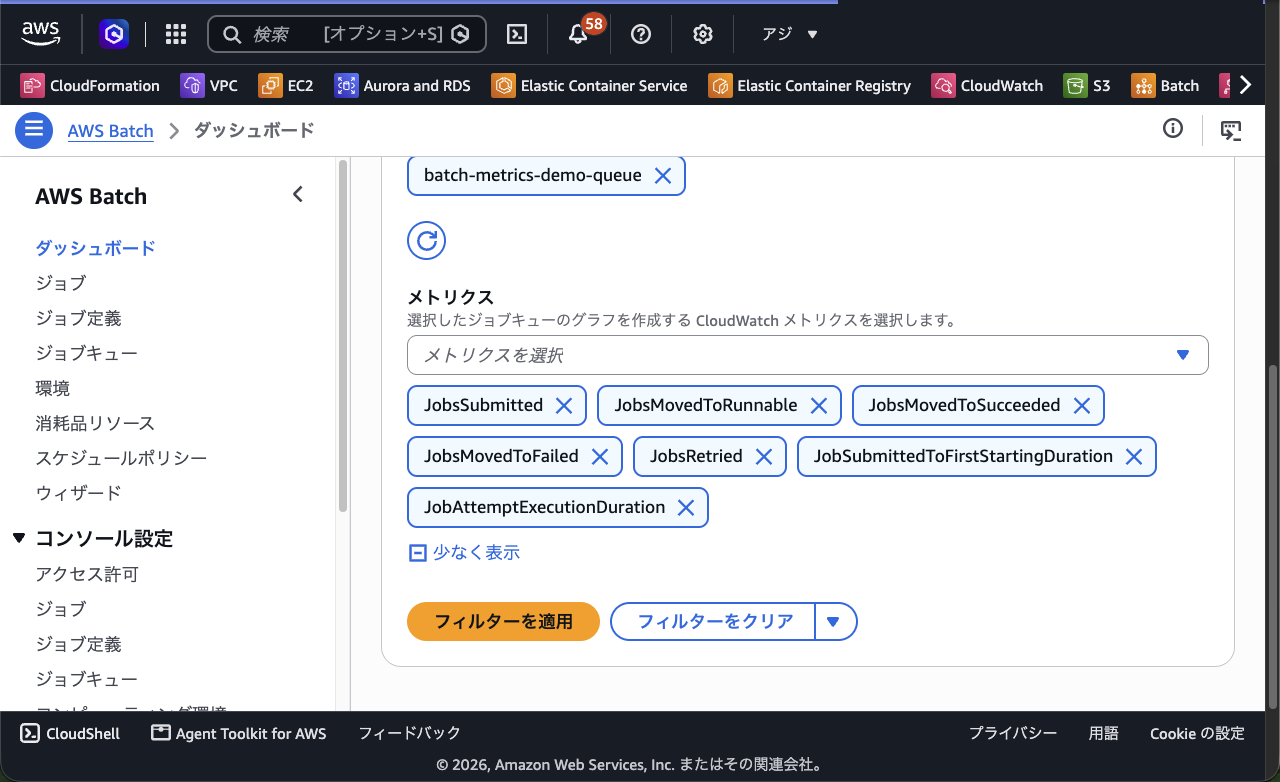Open the AWS home logo
Image resolution: width=1280 pixels, height=782 pixels.
click(40, 34)
